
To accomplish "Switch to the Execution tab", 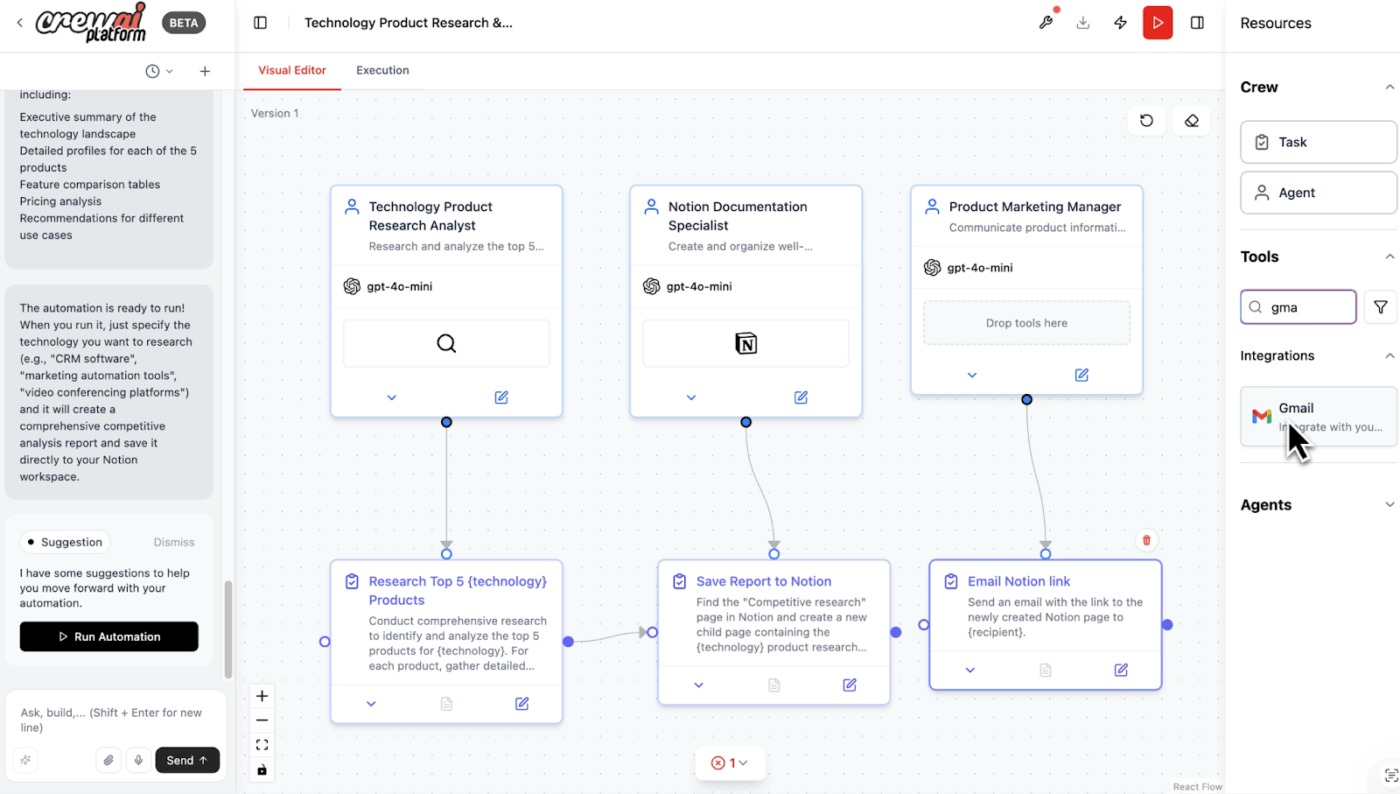I will coord(382,71).
